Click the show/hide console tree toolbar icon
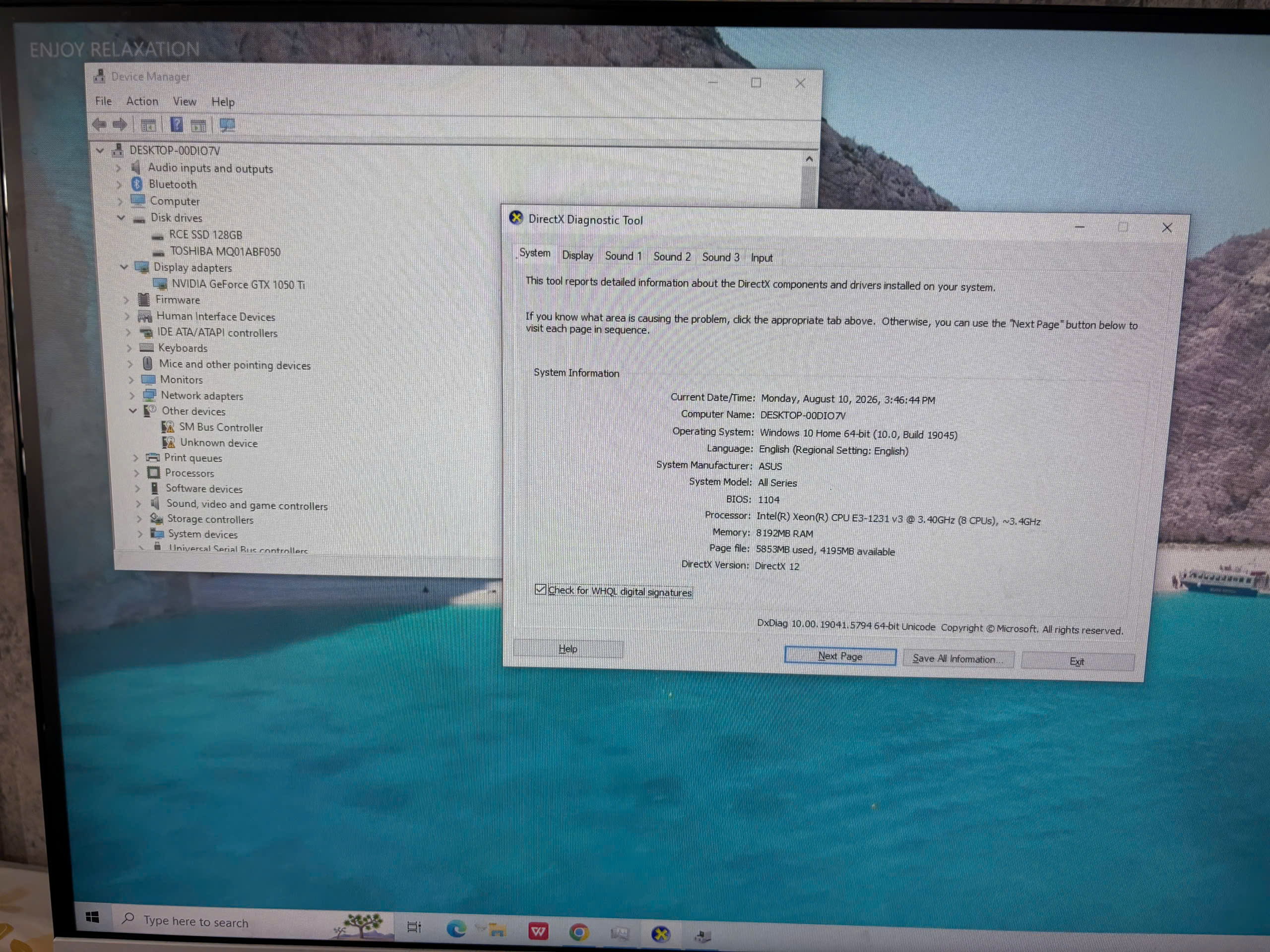The width and height of the screenshot is (1270, 952). (x=148, y=125)
